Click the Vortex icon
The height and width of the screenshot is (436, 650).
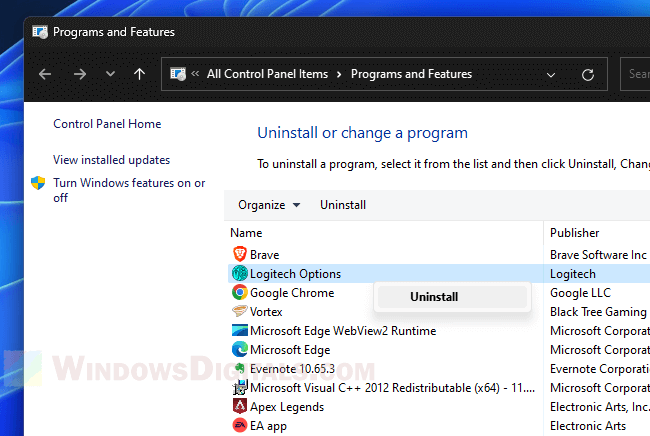240,311
